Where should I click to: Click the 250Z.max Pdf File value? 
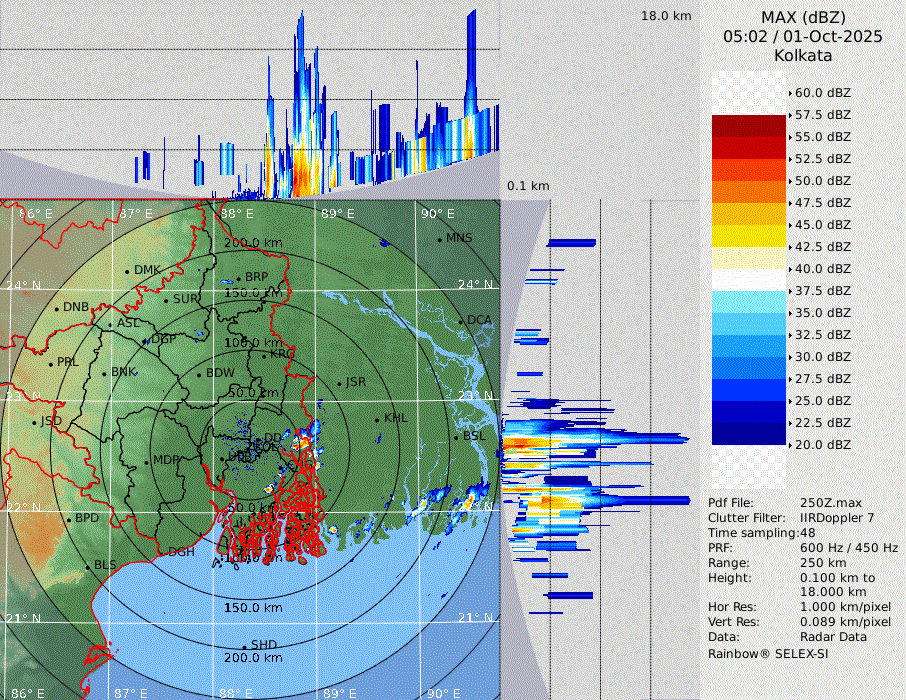(x=826, y=503)
